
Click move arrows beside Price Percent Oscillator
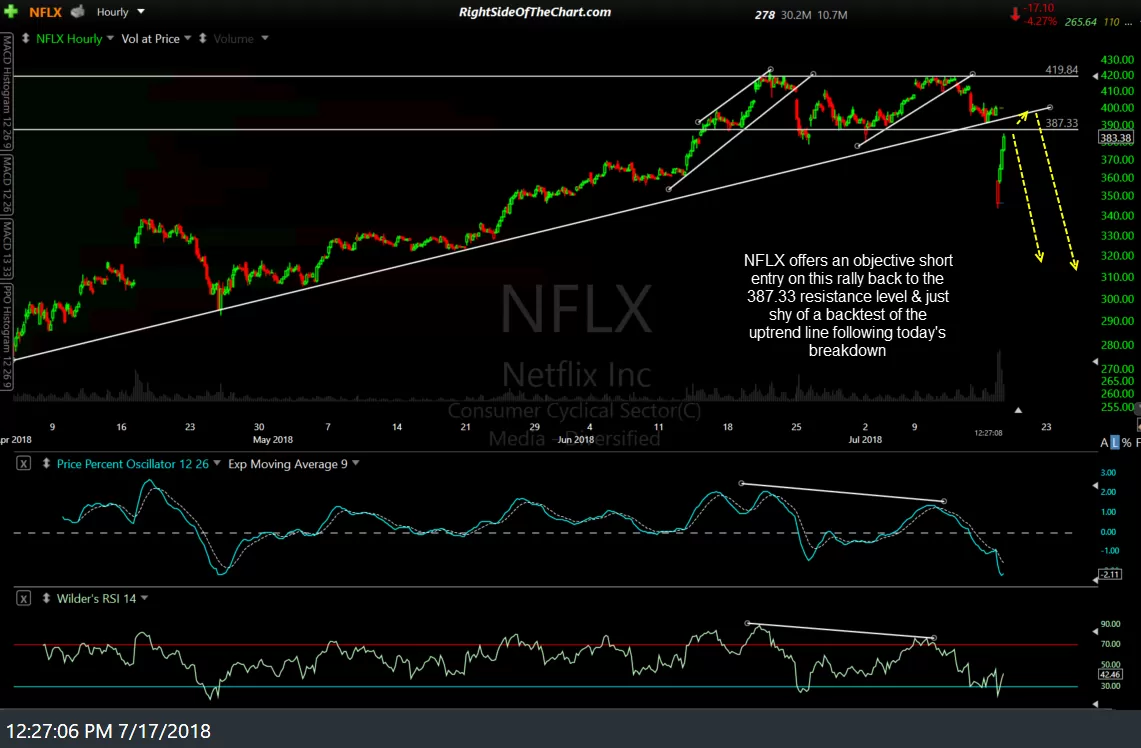[x=47, y=463]
